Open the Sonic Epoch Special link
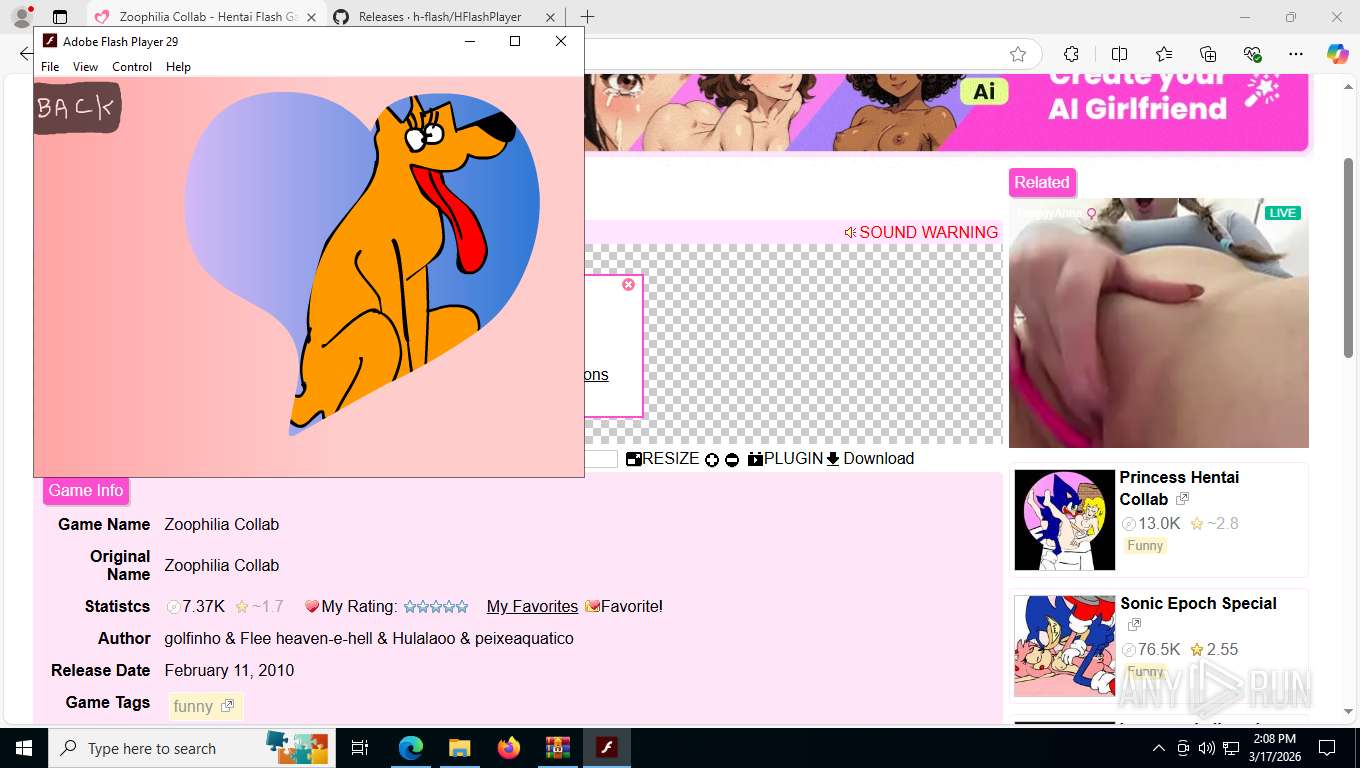 pos(1198,604)
